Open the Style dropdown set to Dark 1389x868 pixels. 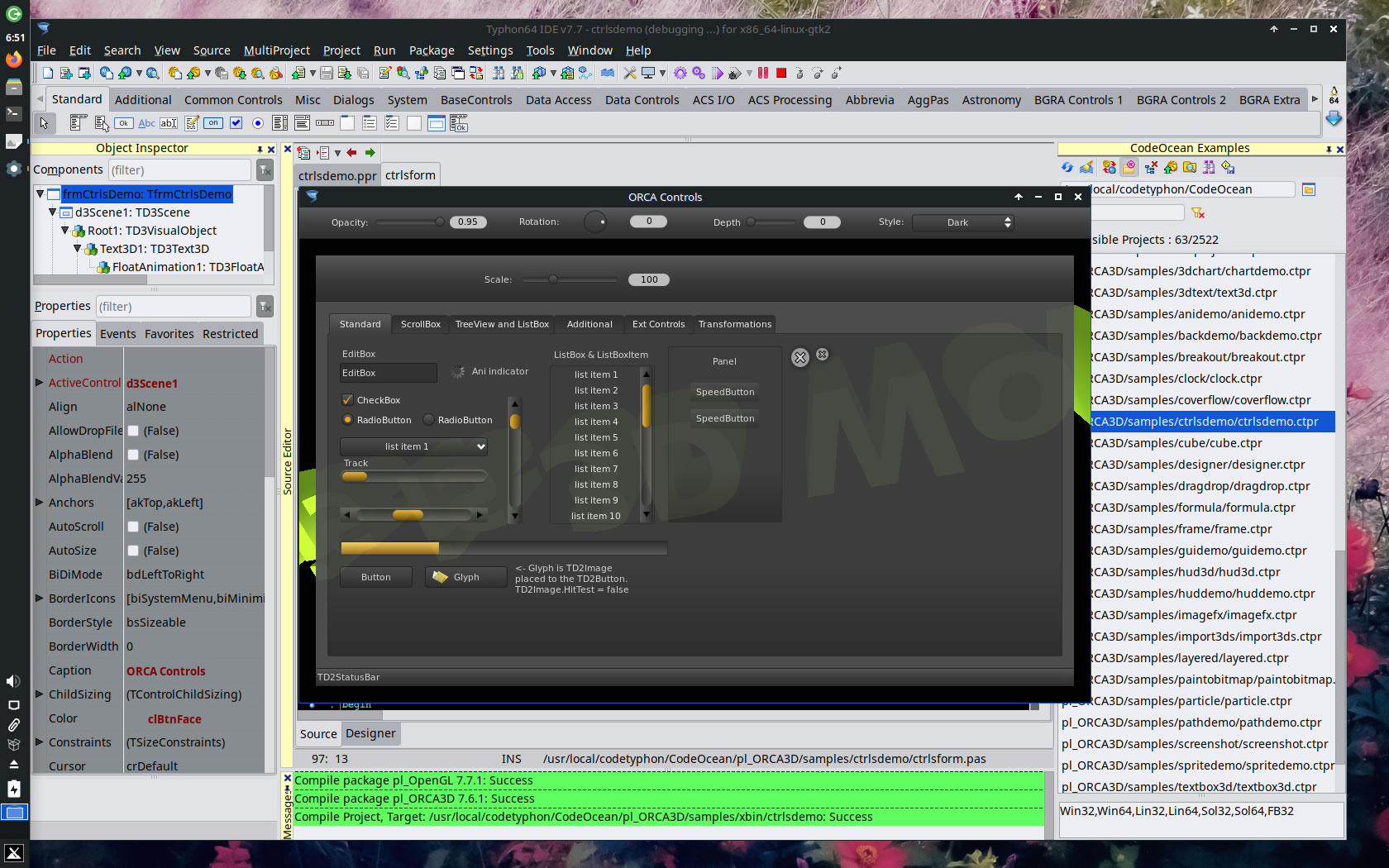(x=963, y=222)
